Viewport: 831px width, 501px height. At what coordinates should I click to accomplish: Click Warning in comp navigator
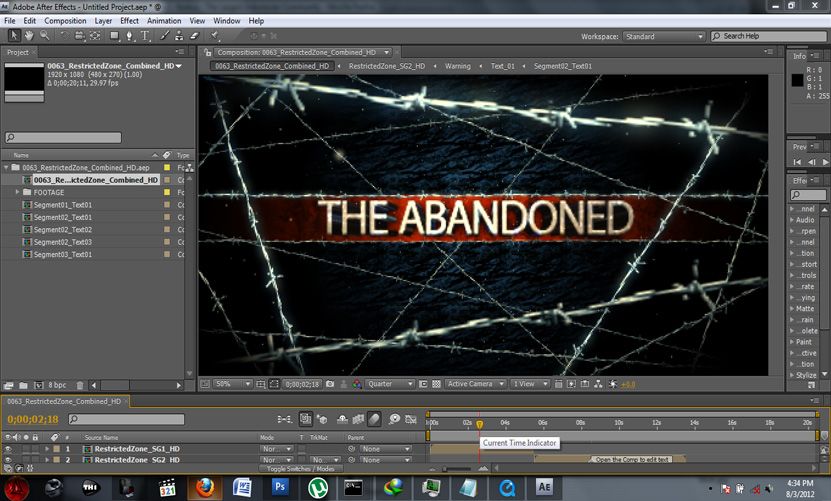coord(457,66)
